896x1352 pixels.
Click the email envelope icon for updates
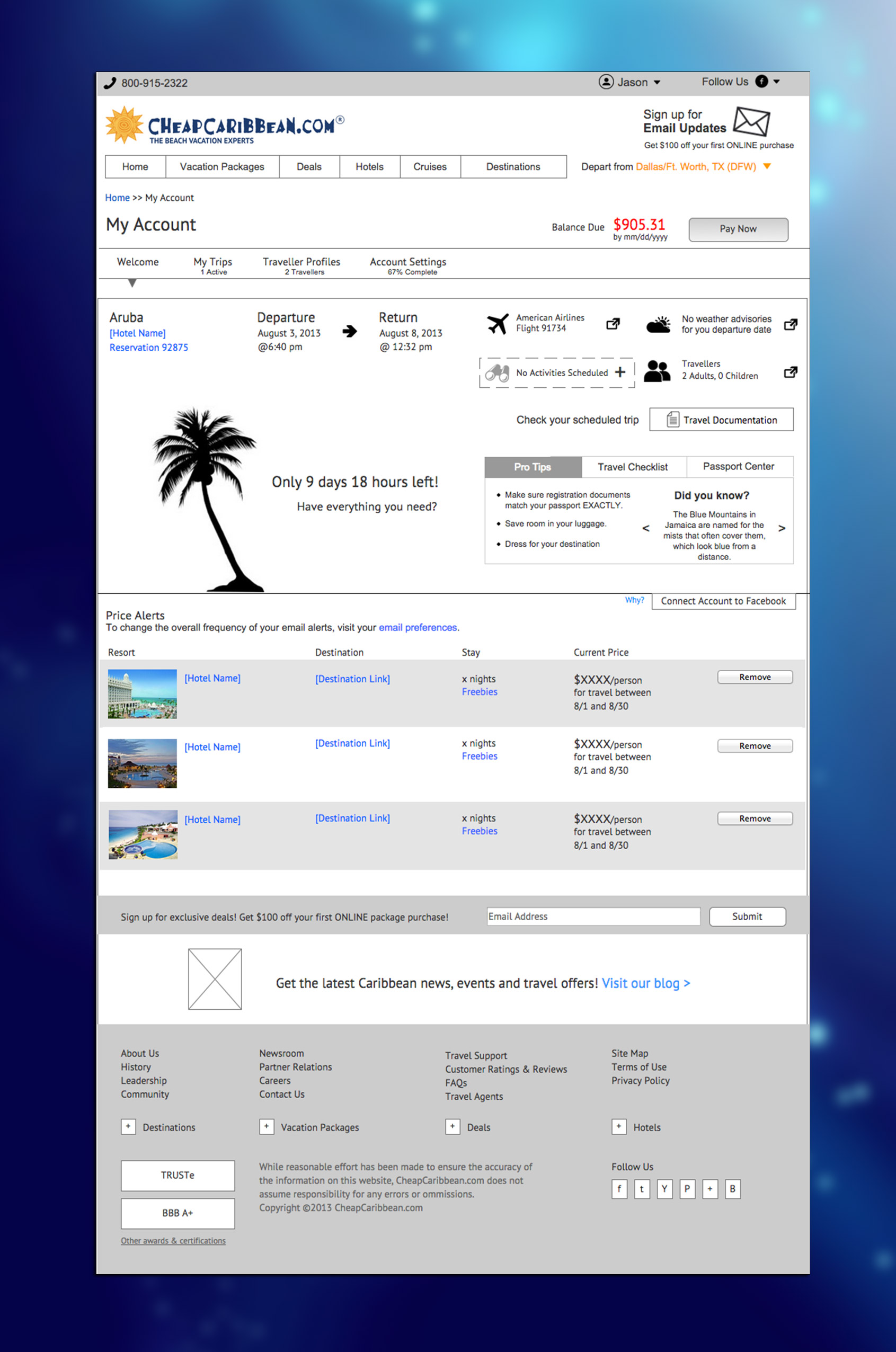pyautogui.click(x=751, y=121)
